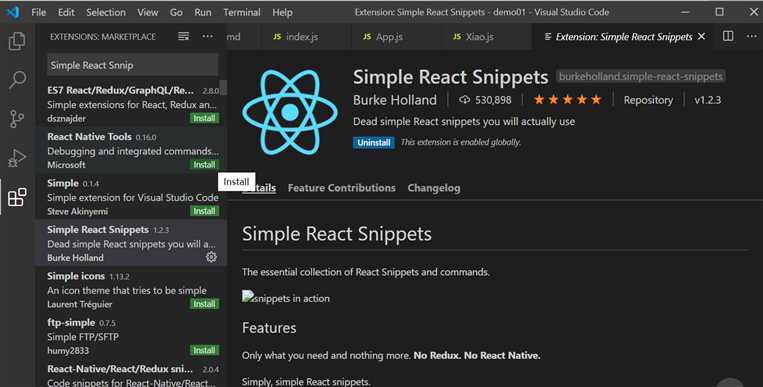Click the Uninstall button
This screenshot has width=763, height=387.
click(x=374, y=143)
